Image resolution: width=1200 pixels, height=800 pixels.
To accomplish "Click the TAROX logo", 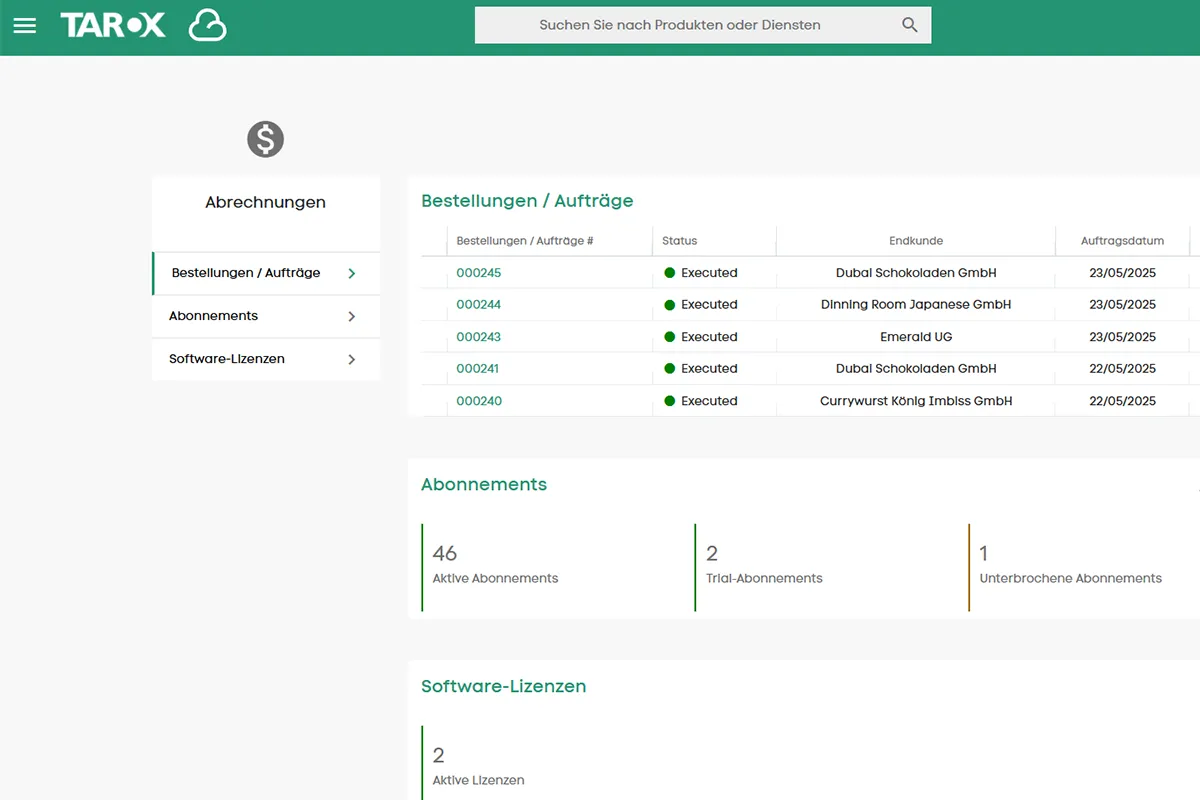I will pos(113,26).
